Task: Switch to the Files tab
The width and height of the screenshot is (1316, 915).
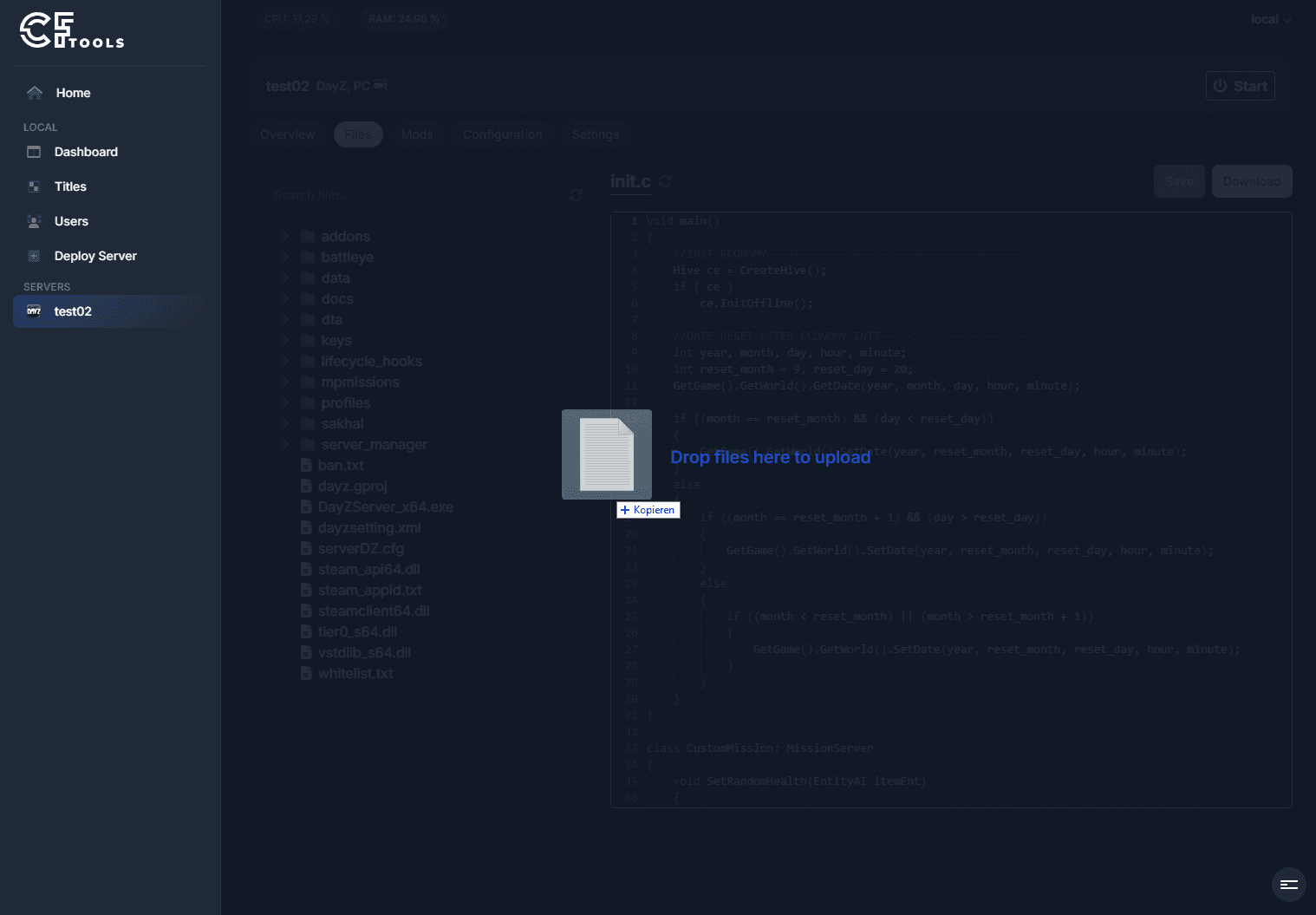Action: pyautogui.click(x=358, y=134)
